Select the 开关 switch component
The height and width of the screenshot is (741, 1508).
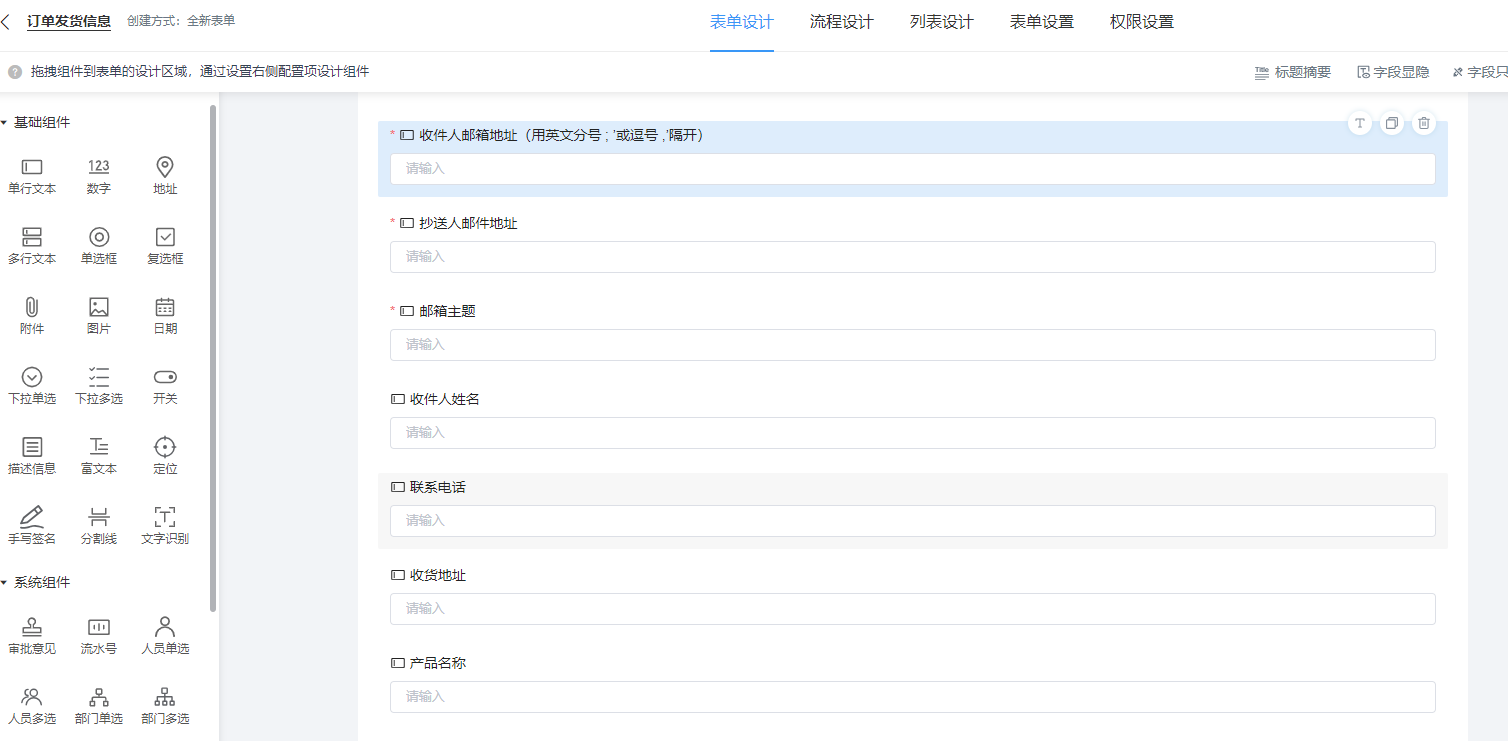pos(165,378)
